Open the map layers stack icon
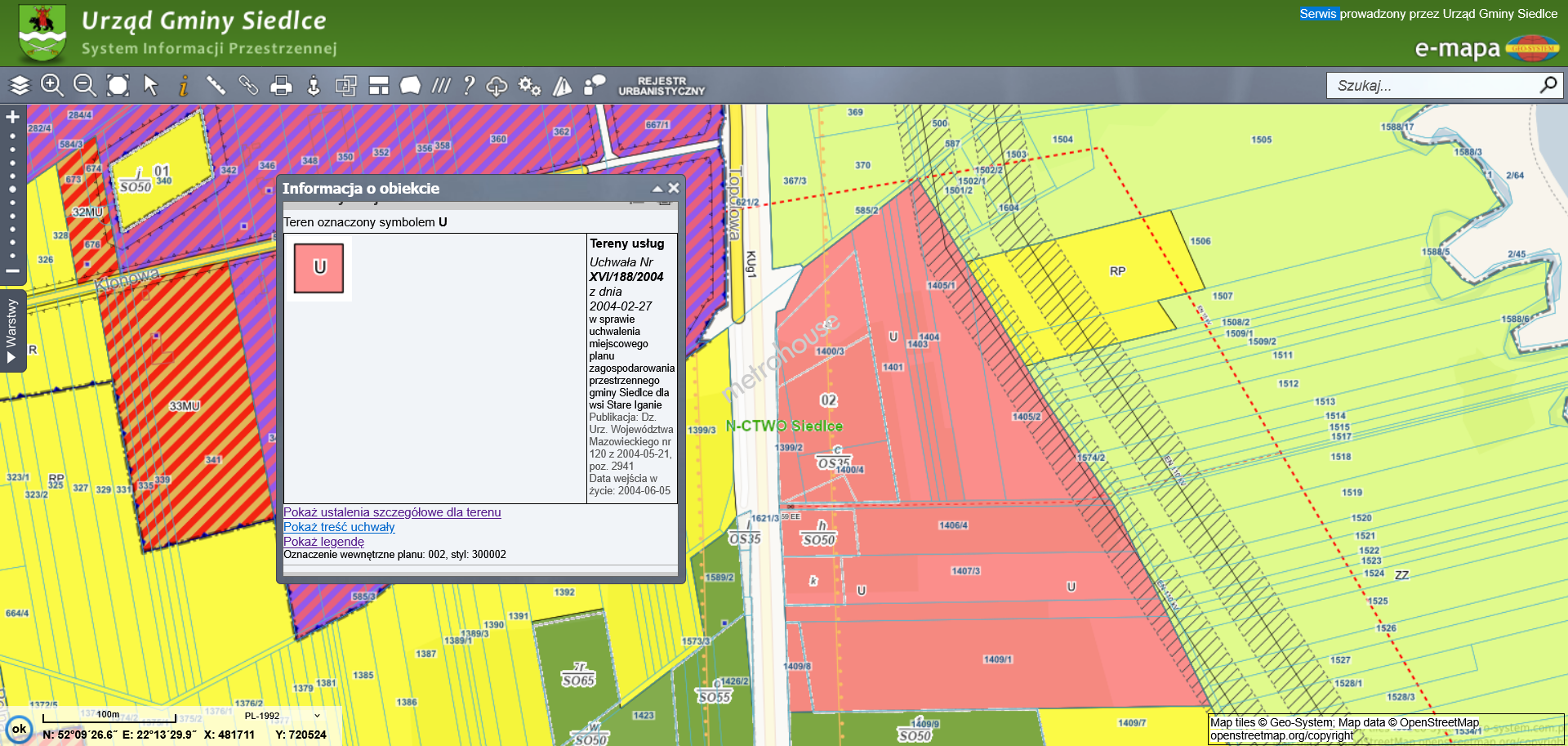 (x=20, y=85)
